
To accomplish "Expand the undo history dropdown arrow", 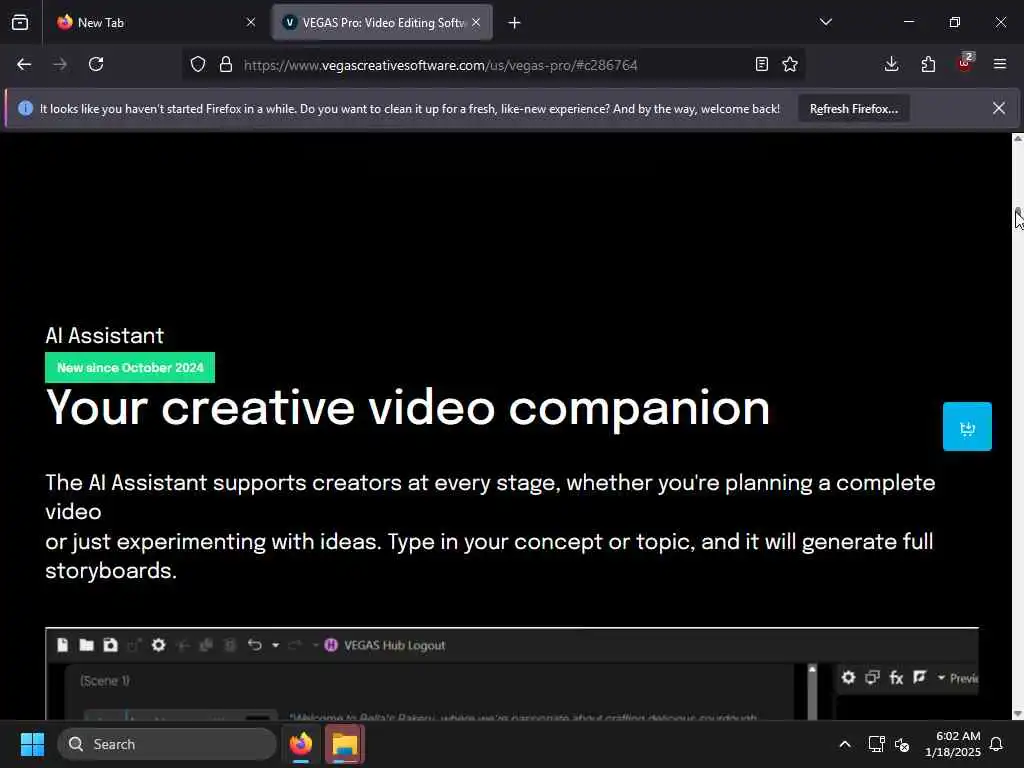I will [x=276, y=645].
